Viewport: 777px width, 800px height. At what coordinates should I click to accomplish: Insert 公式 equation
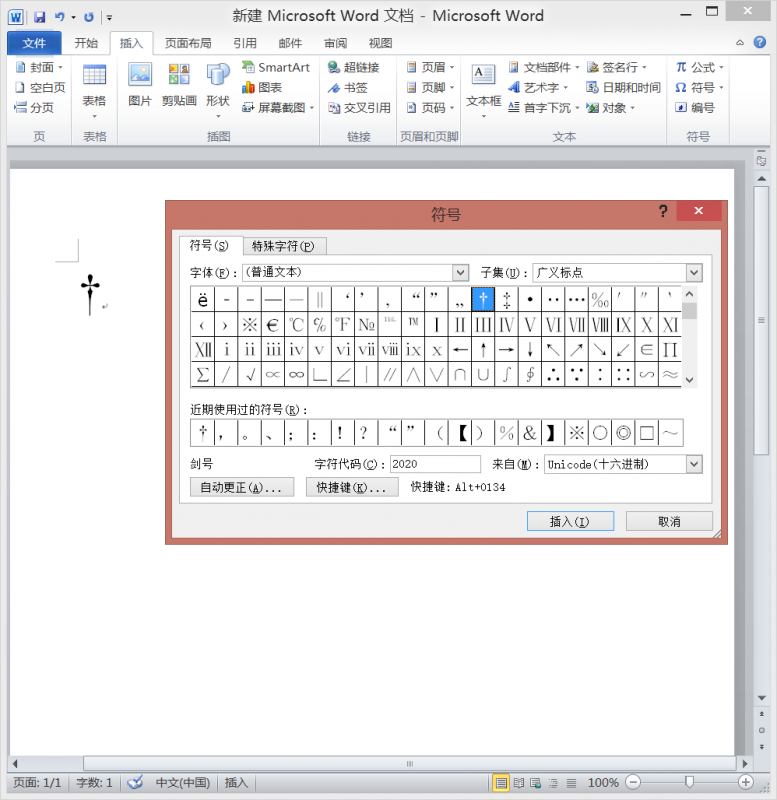(699, 67)
